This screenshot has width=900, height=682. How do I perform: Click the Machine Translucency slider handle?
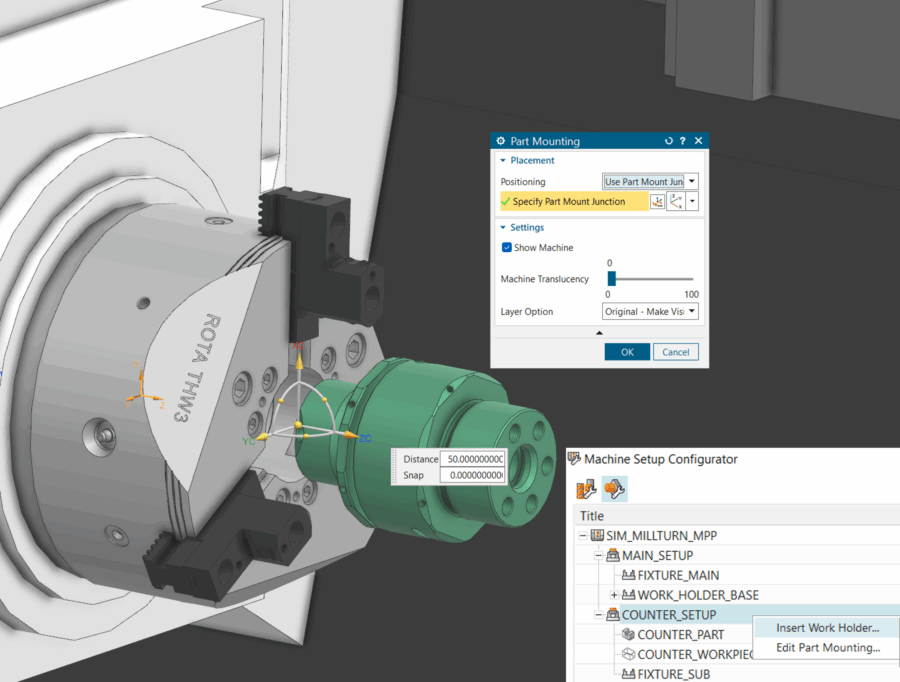611,279
